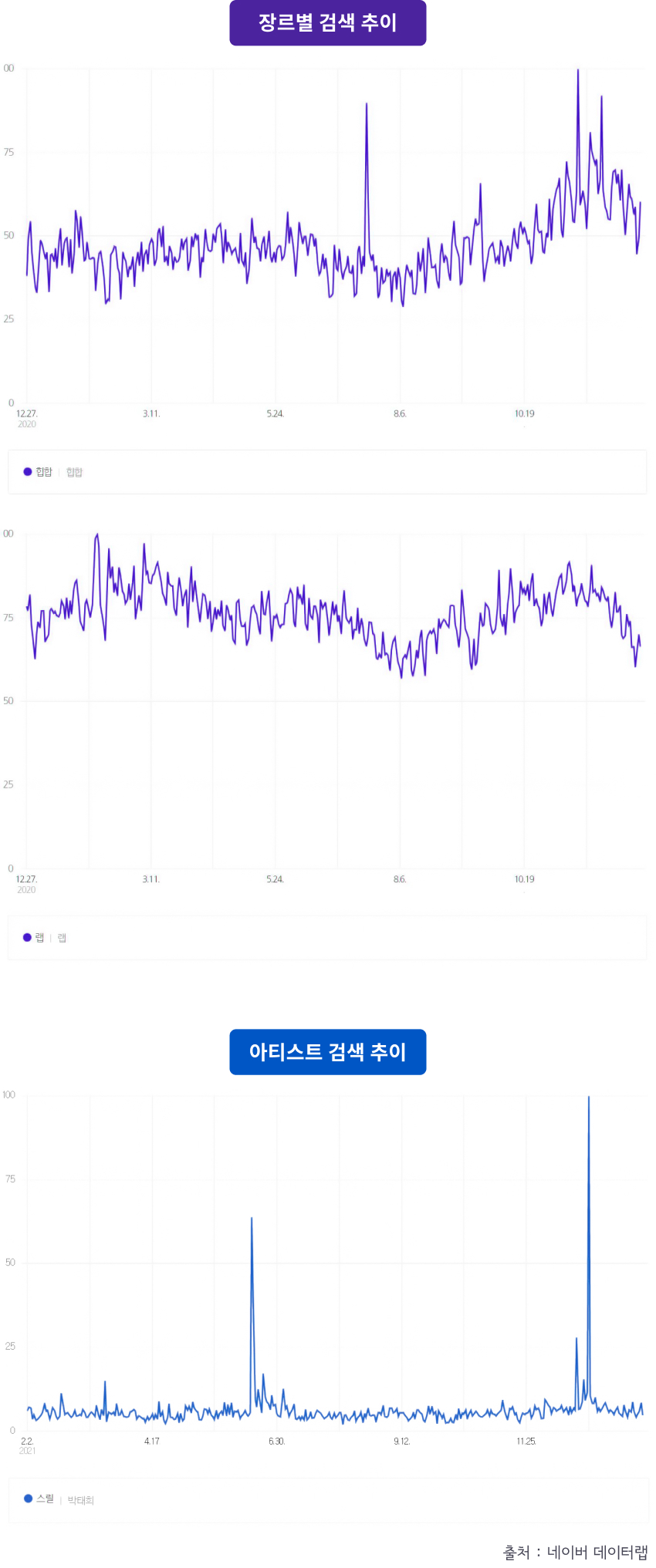This screenshot has width=656, height=1568.
Task: Click the 10.19 date on the 랩 chart
Action: click(x=524, y=879)
